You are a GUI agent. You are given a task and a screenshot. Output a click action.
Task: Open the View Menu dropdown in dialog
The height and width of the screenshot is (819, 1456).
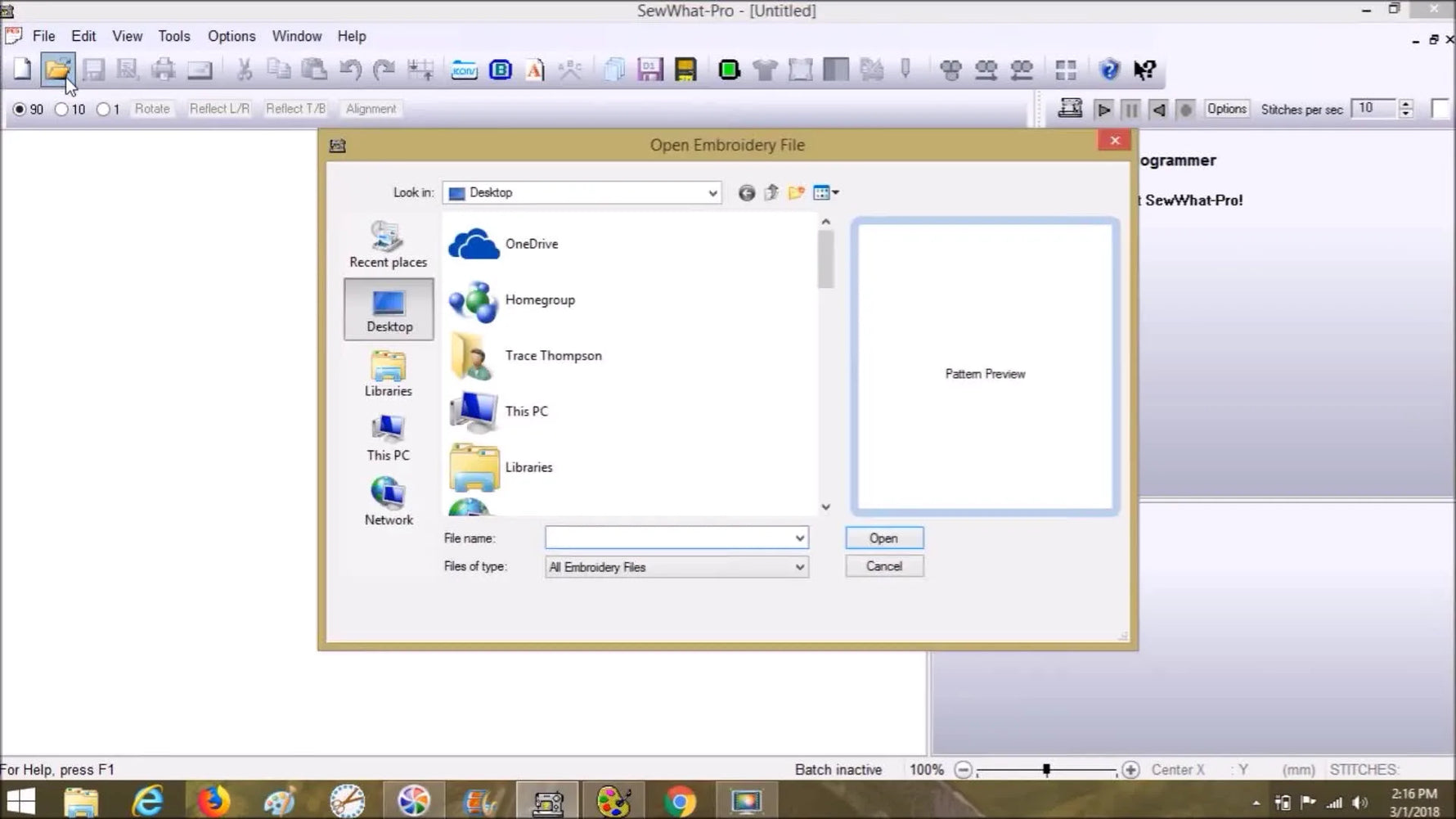tap(826, 193)
